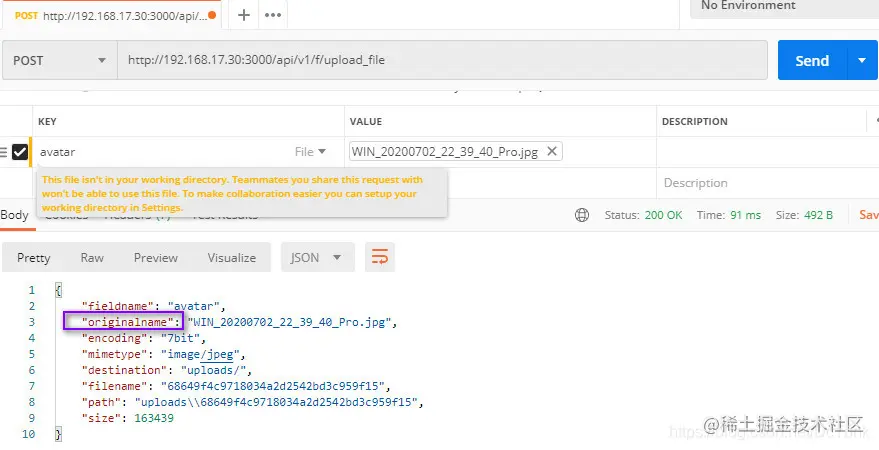Open the POST method dropdown

click(59, 60)
